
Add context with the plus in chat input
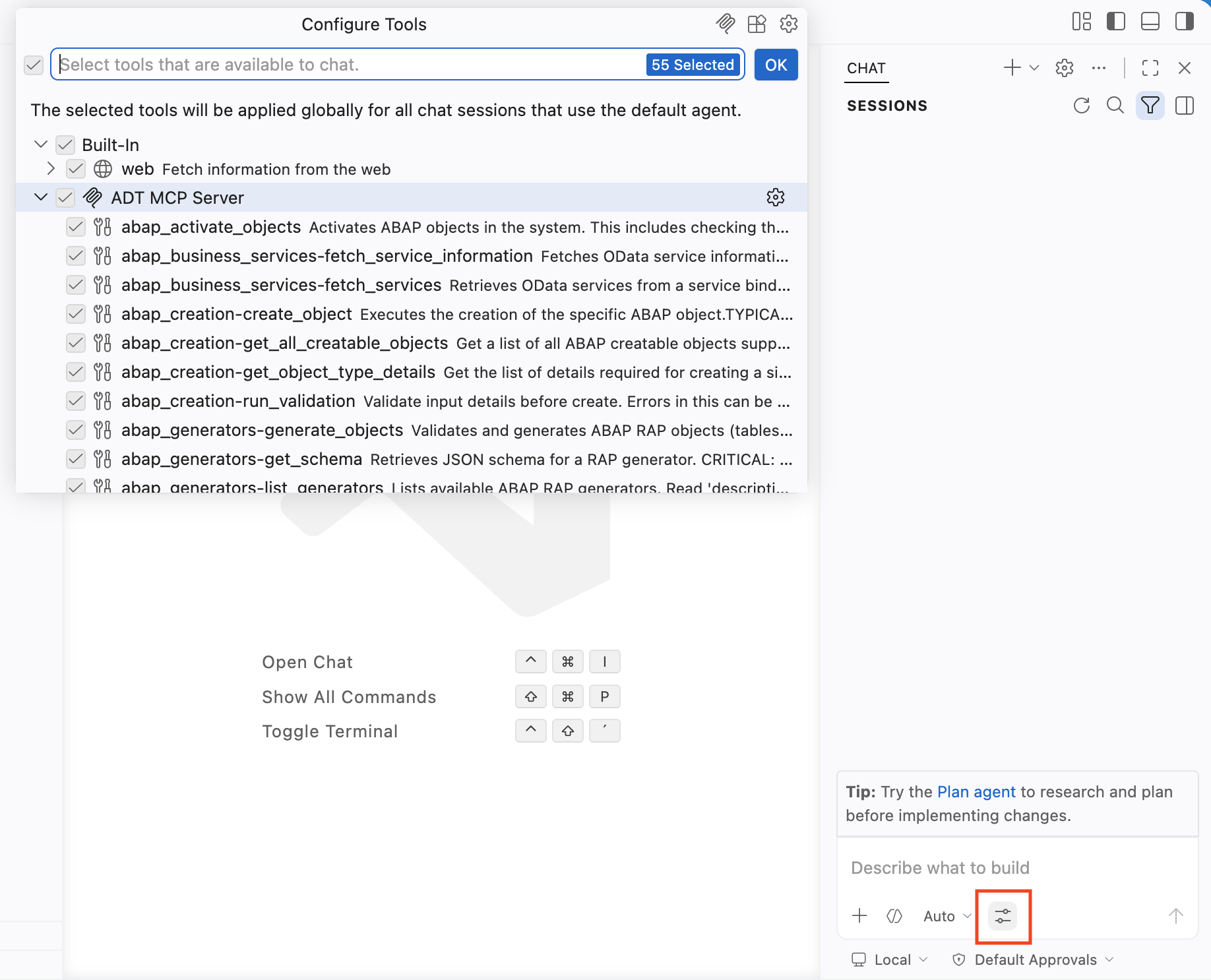[x=859, y=915]
